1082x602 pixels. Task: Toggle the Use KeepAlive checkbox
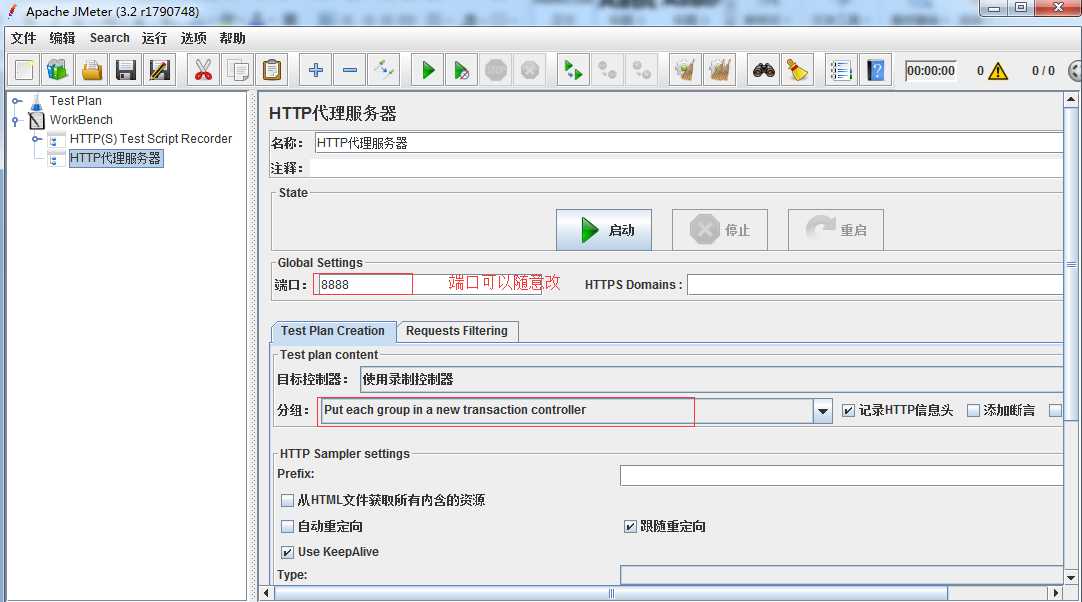tap(288, 552)
